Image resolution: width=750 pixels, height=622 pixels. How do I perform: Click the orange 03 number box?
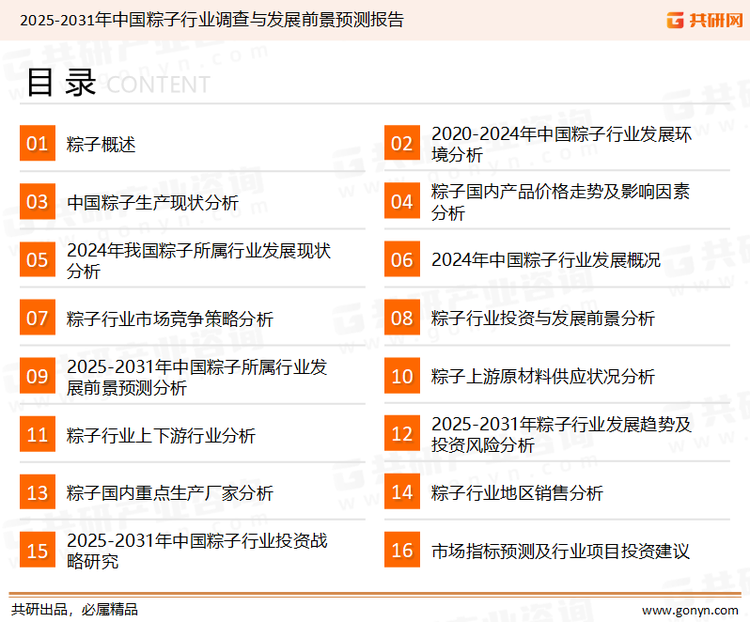37,201
